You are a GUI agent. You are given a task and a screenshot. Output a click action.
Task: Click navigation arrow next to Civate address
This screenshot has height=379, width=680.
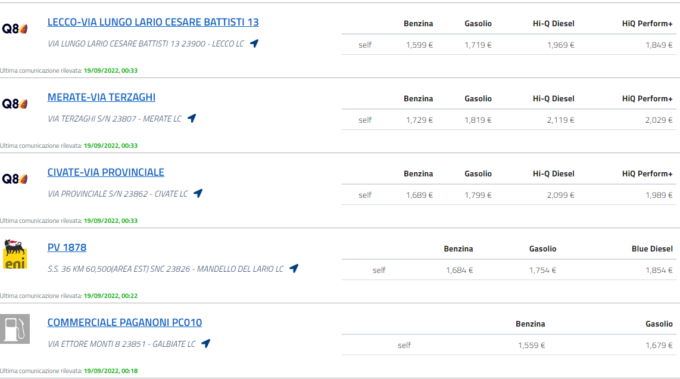(198, 193)
